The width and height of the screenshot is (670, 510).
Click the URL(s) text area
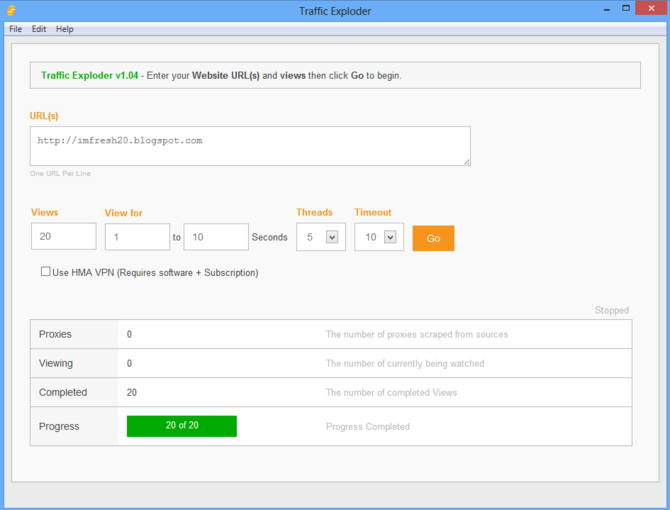click(x=250, y=146)
